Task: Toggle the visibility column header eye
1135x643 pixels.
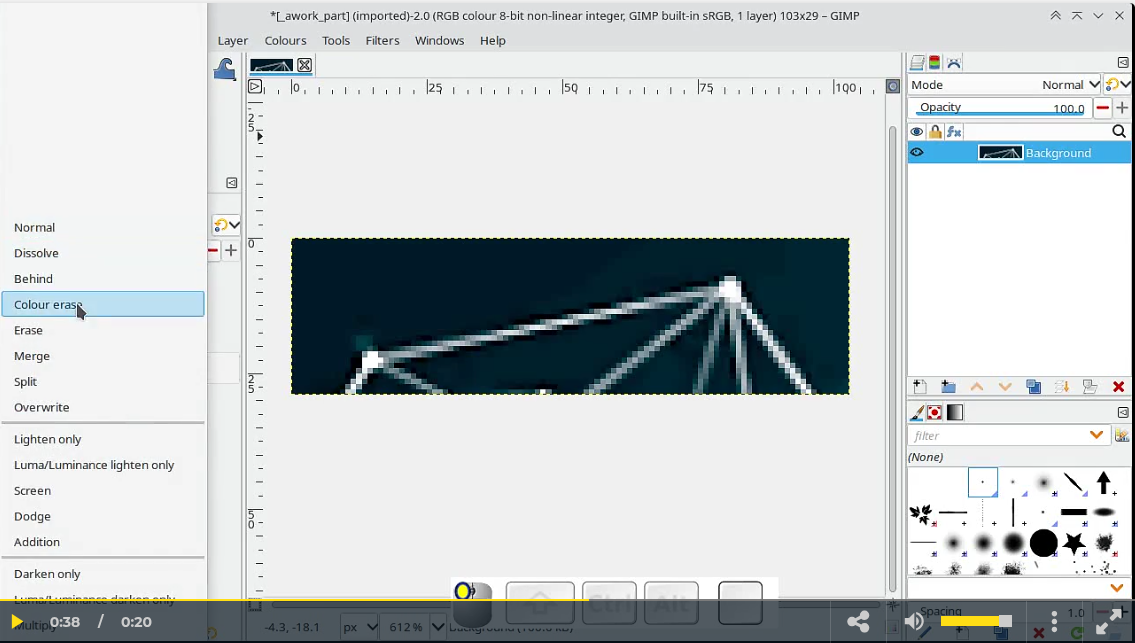Action: pyautogui.click(x=916, y=132)
